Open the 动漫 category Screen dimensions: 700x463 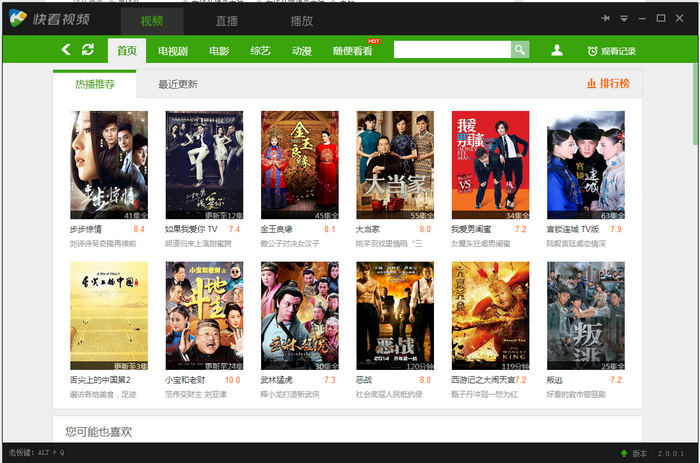coord(302,51)
